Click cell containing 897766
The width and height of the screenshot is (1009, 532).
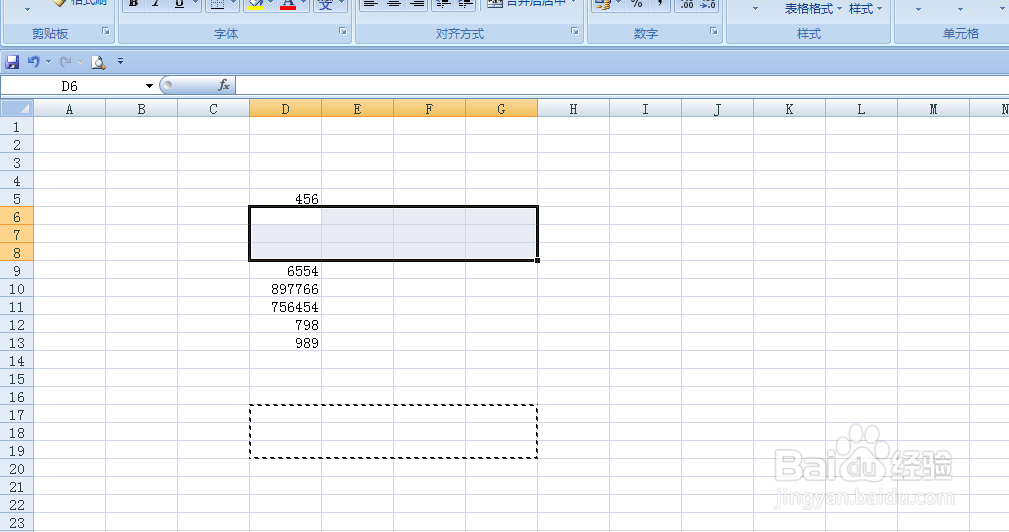pos(286,289)
